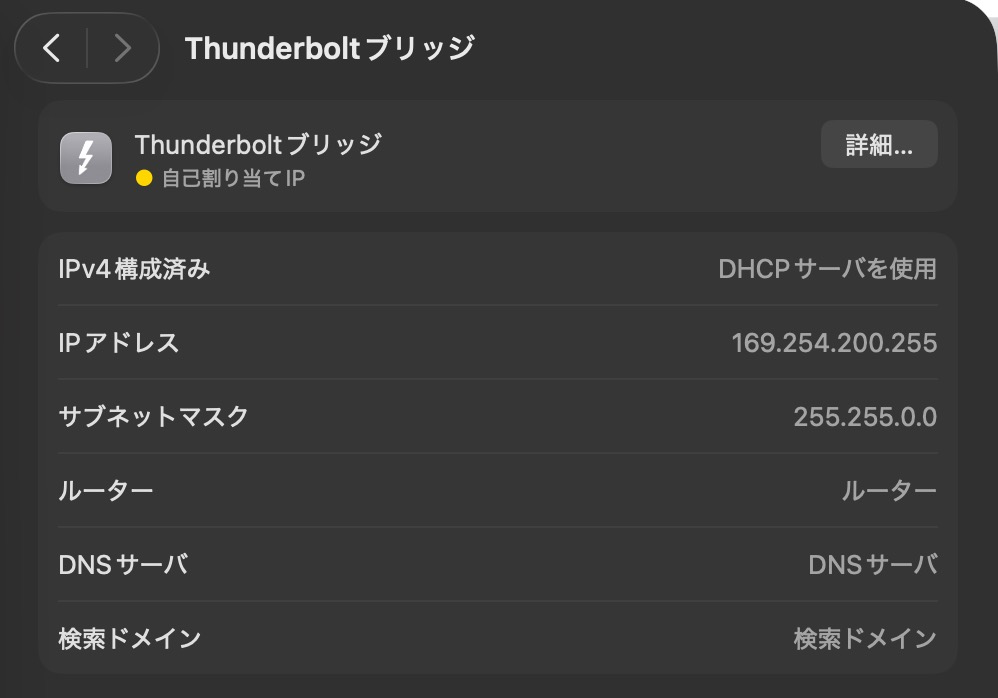Click the ルーター placeholder value field
Image resolution: width=998 pixels, height=698 pixels.
point(889,491)
